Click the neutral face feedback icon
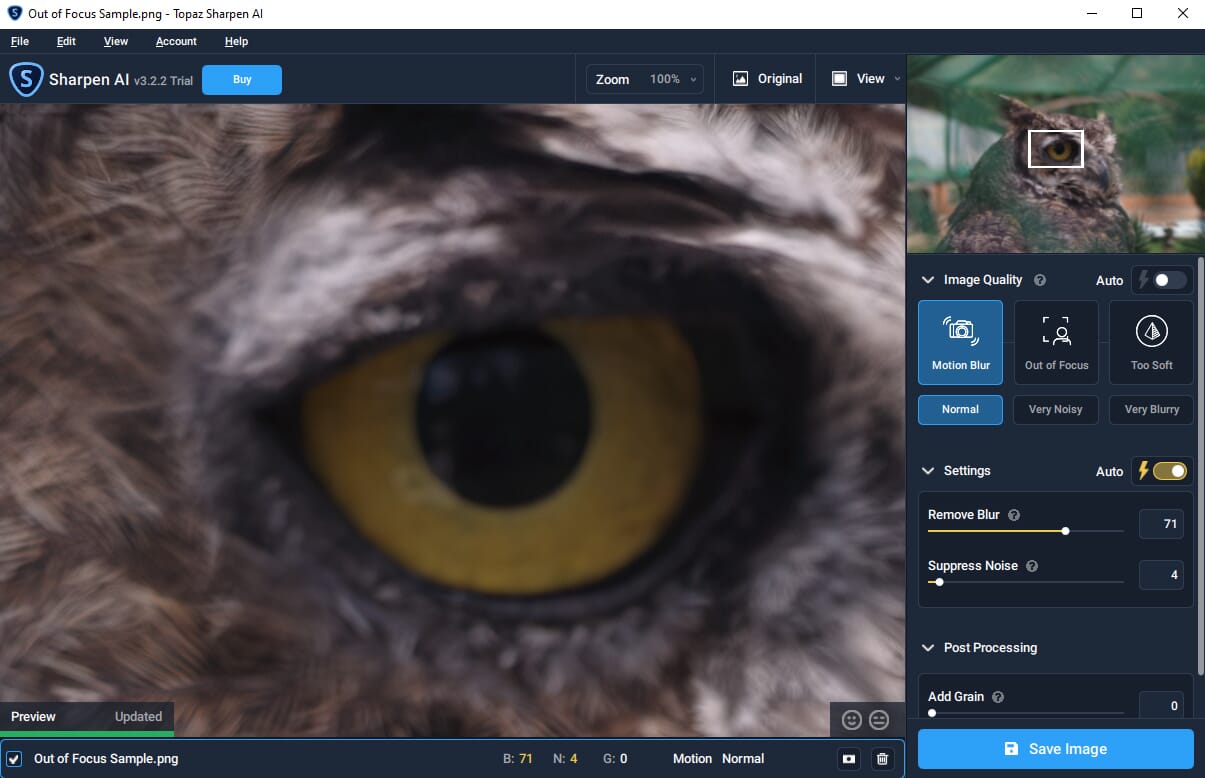Image resolution: width=1205 pixels, height=778 pixels. 879,719
